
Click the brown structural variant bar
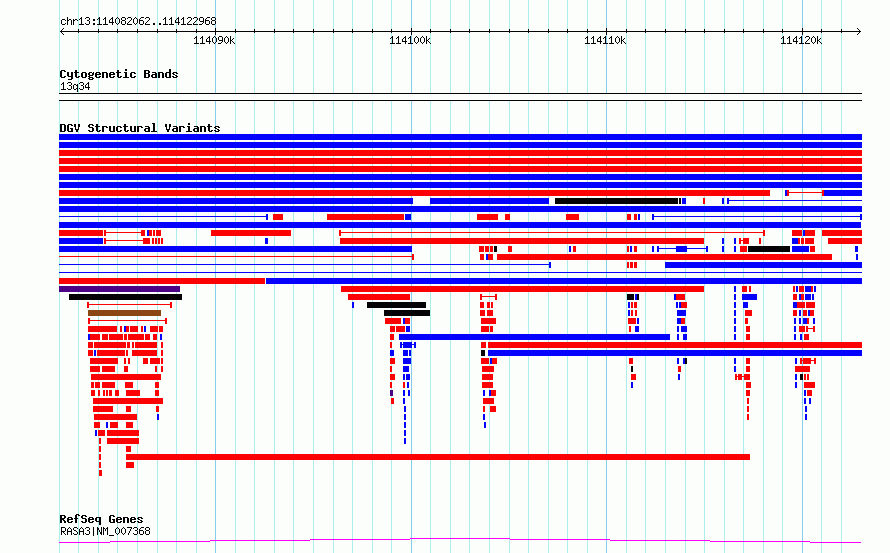(x=124, y=313)
